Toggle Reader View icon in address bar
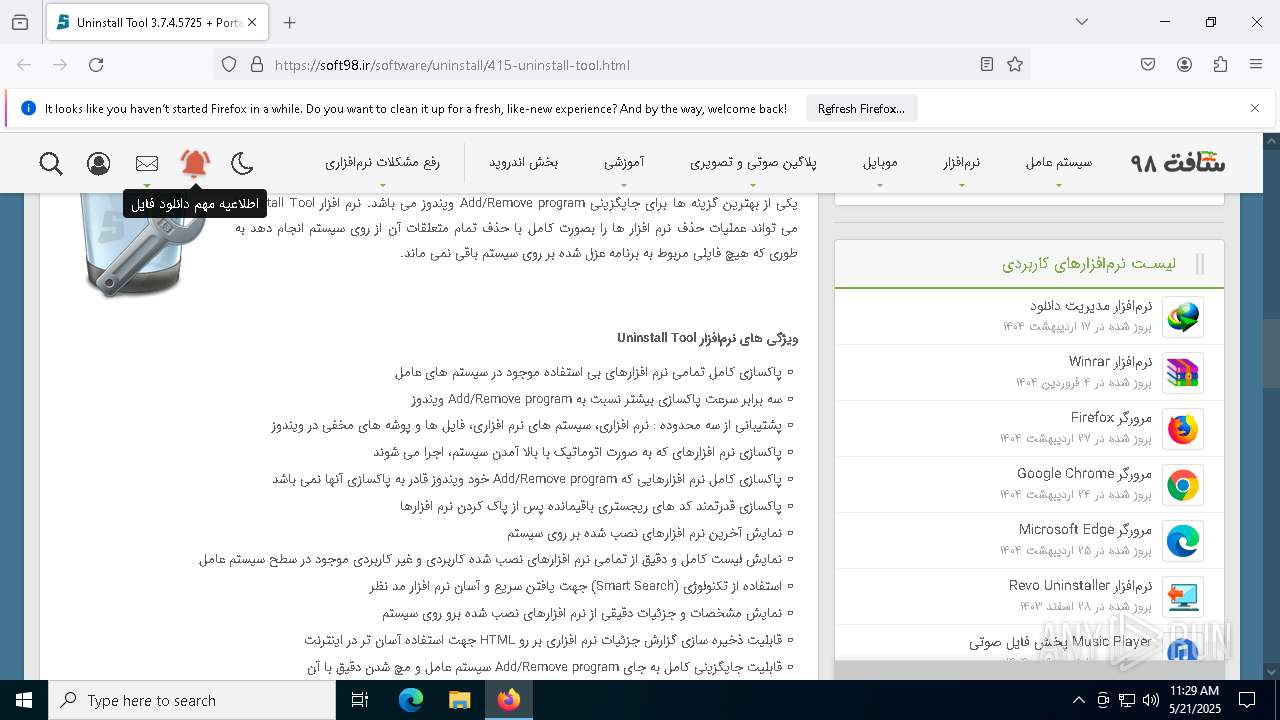This screenshot has width=1280, height=720. 987,64
